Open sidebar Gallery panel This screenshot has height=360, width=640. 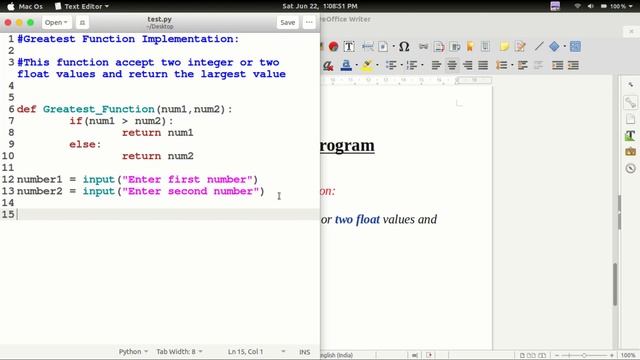631,151
